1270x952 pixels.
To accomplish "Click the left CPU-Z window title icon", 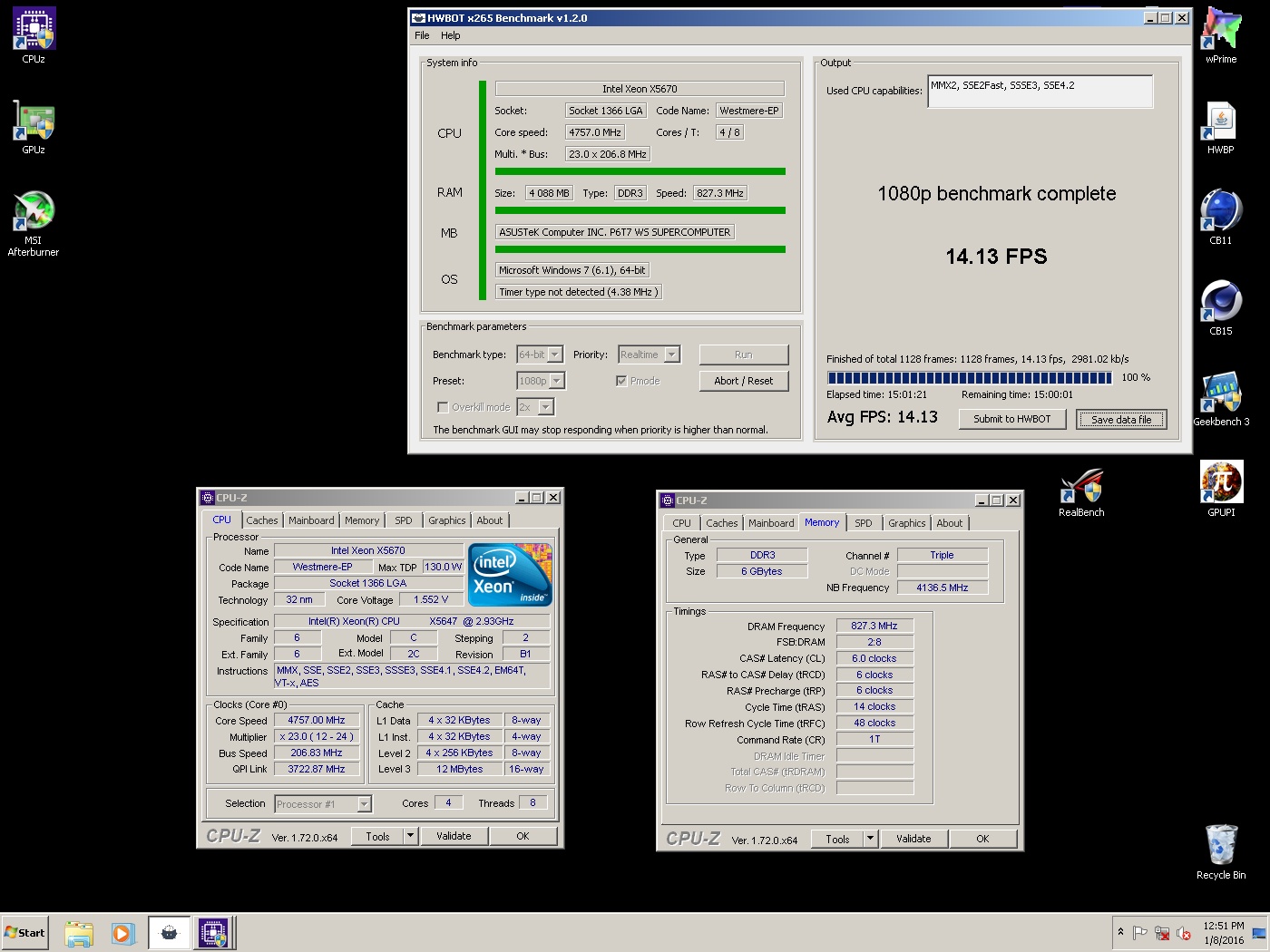I will coord(207,498).
